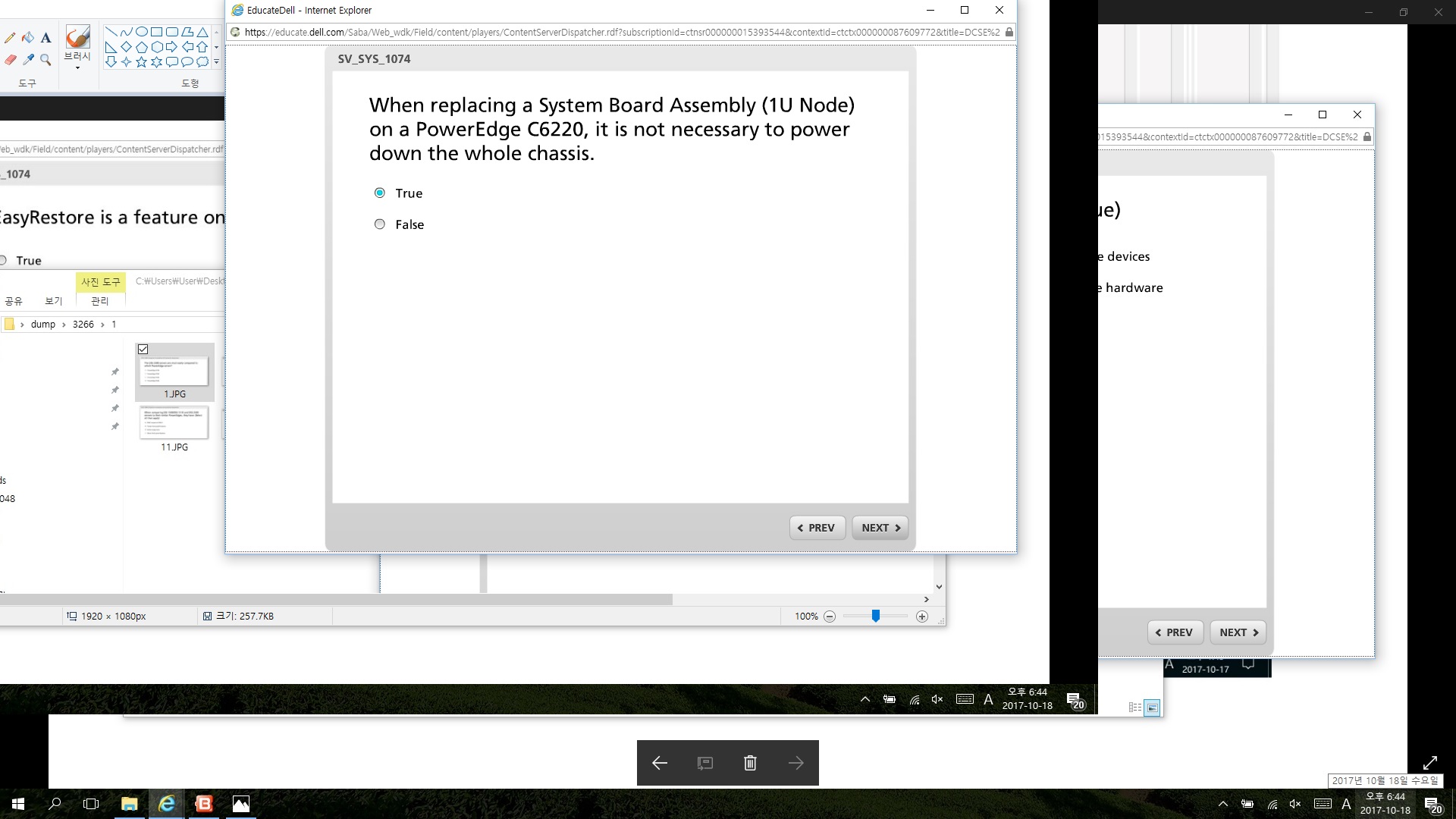Viewport: 1456px width, 819px height.
Task: Select the Pencil tool in Paint
Action: (x=10, y=38)
